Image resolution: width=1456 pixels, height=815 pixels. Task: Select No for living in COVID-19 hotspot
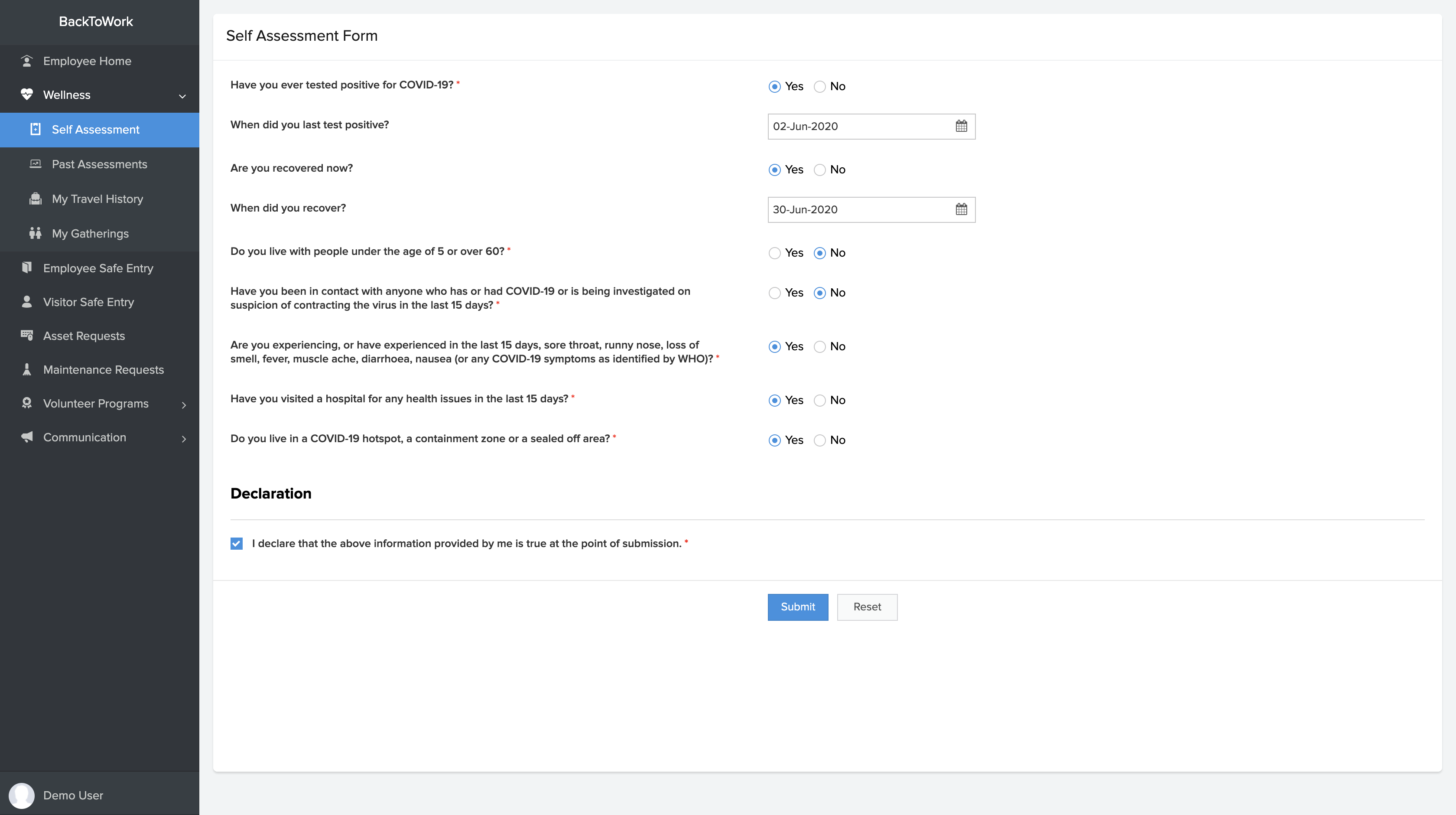[x=819, y=440]
